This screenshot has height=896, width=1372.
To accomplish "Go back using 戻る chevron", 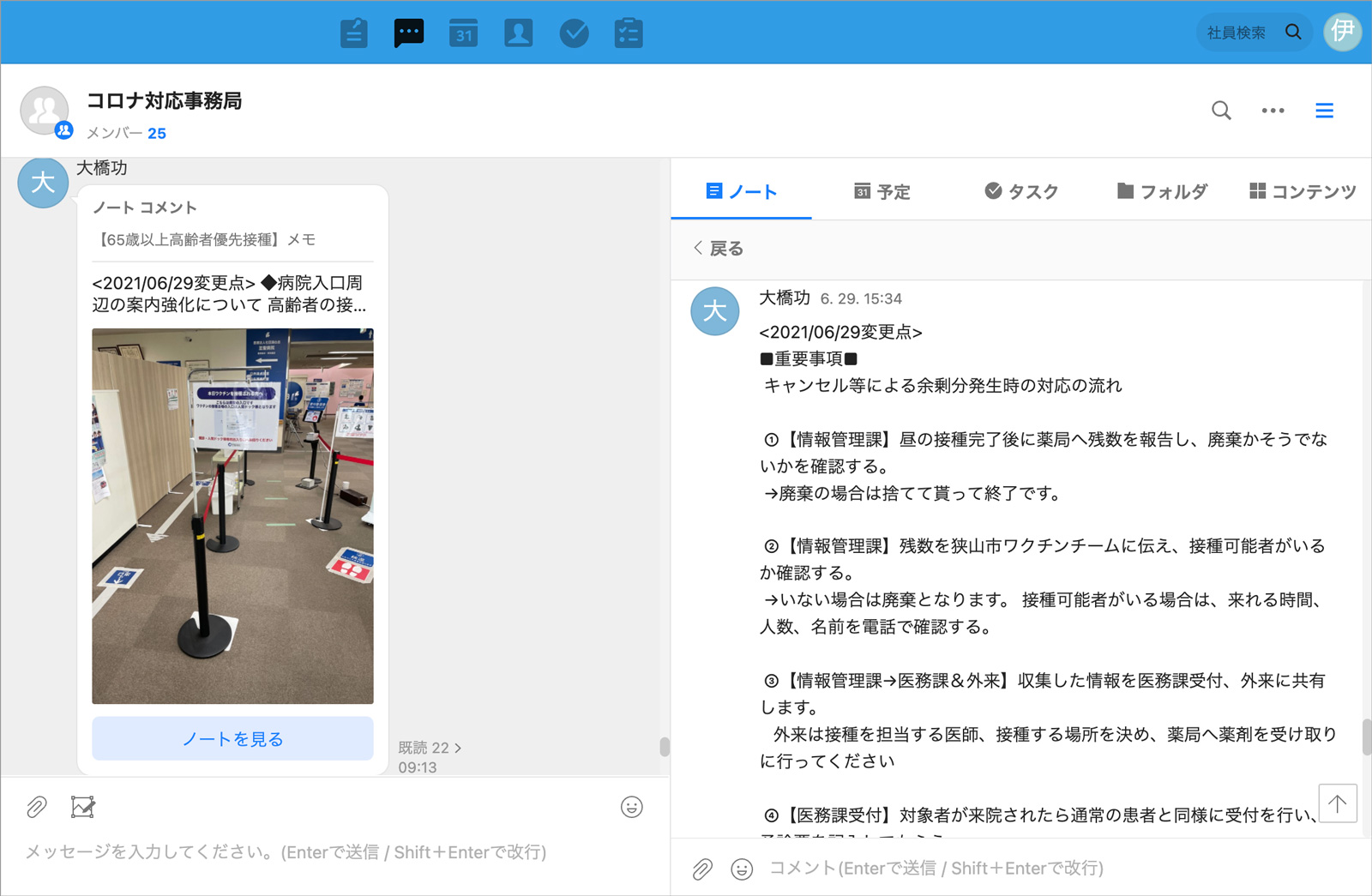I will [x=718, y=249].
